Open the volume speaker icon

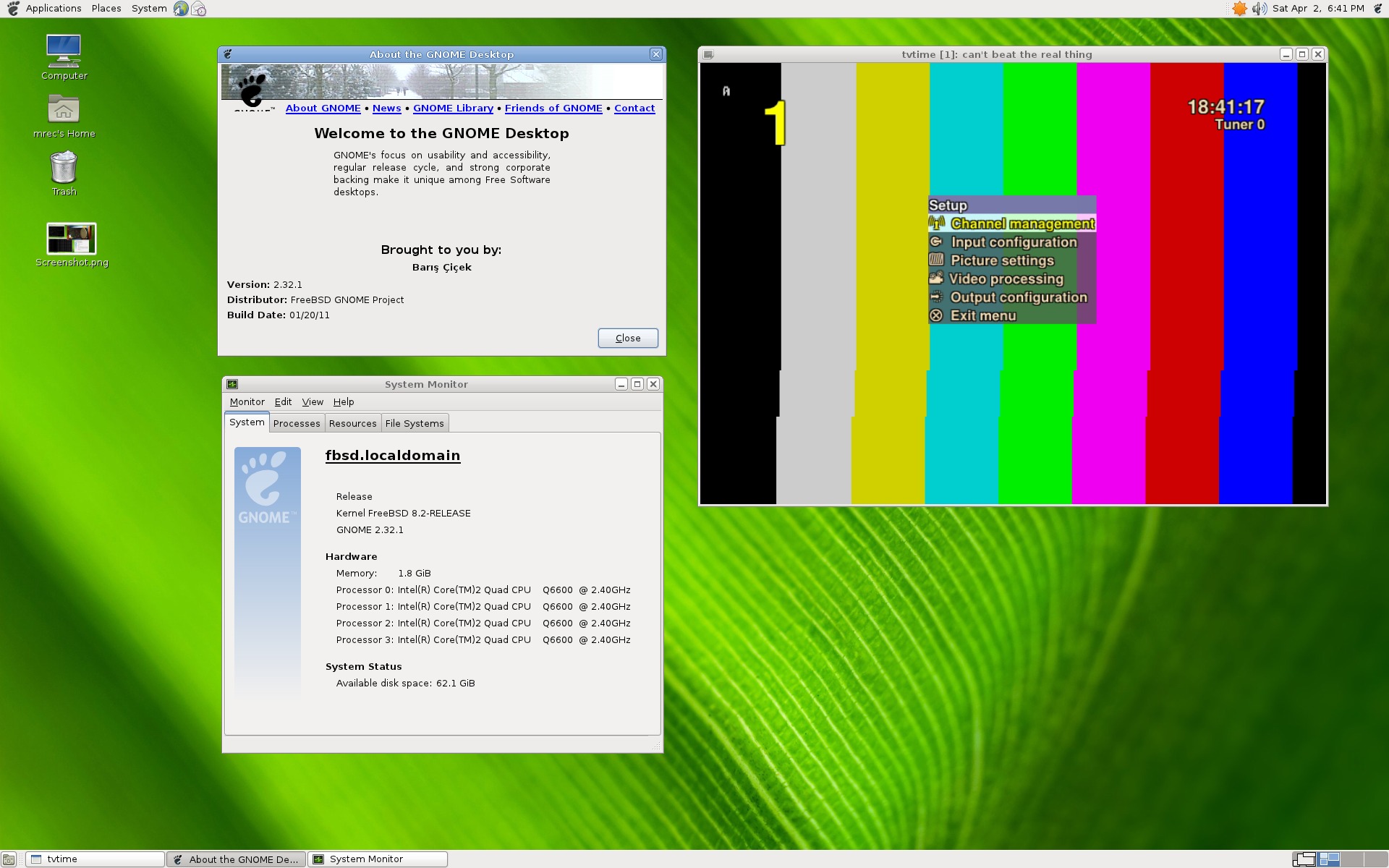click(1260, 9)
